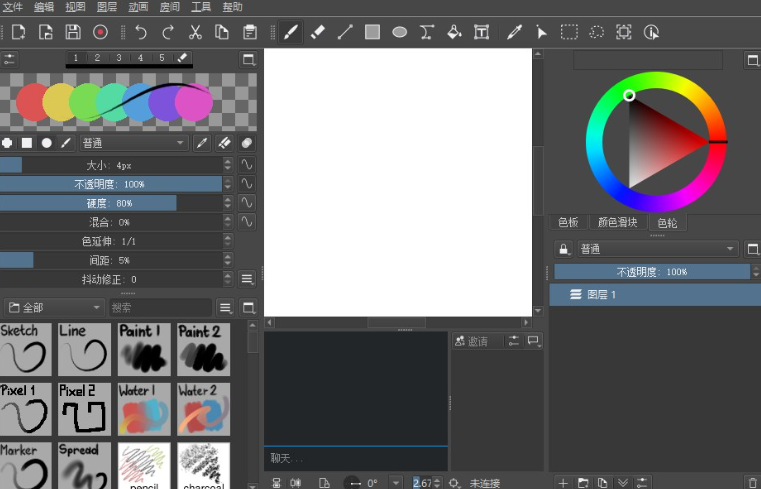Click the 不透明度 brush opacity slider
The height and width of the screenshot is (489, 761).
click(111, 184)
